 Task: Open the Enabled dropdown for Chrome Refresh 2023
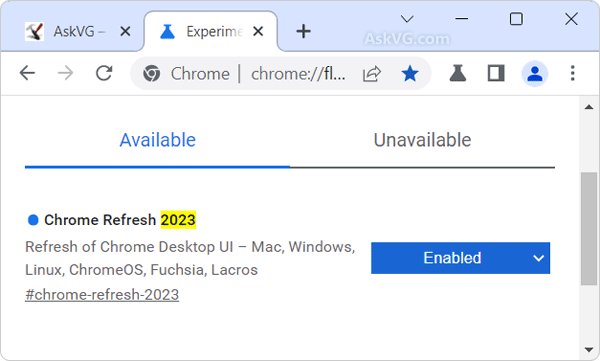pyautogui.click(x=460, y=258)
